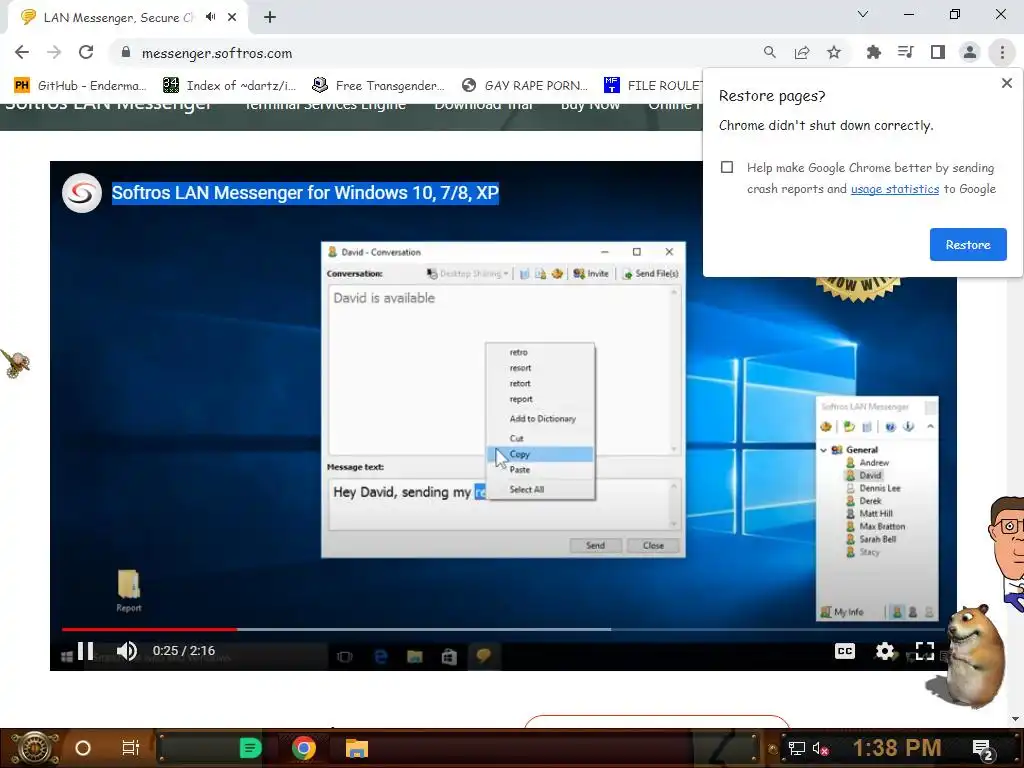Mute the video volume

click(127, 650)
